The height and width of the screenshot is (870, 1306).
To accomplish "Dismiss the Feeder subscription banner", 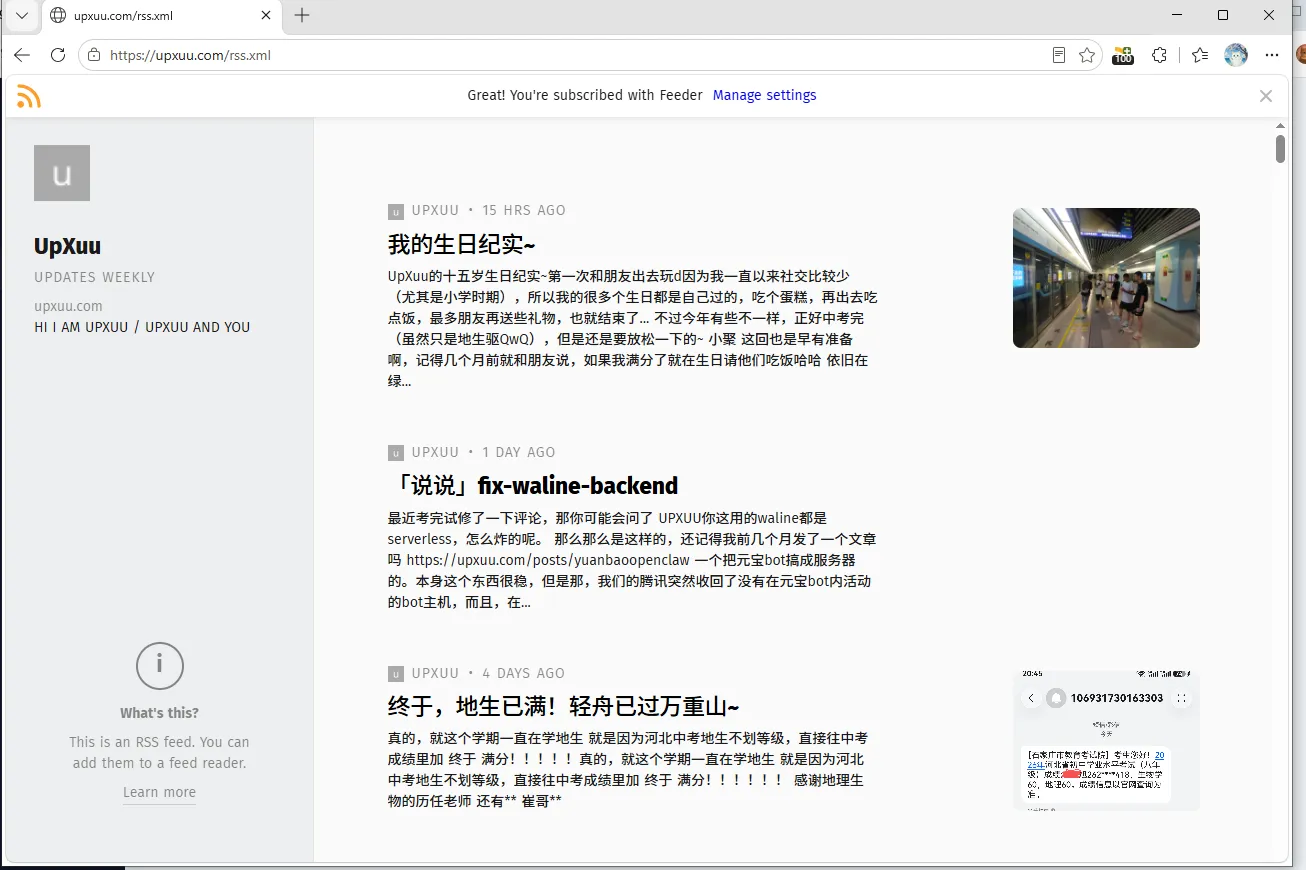I will click(x=1266, y=96).
